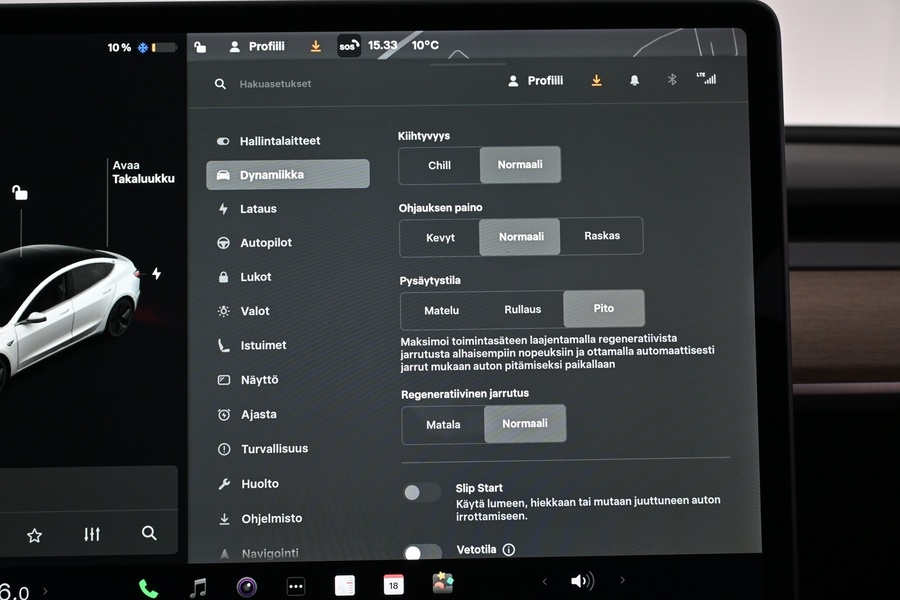
Task: Open the Dashcam camera icon
Action: click(246, 585)
